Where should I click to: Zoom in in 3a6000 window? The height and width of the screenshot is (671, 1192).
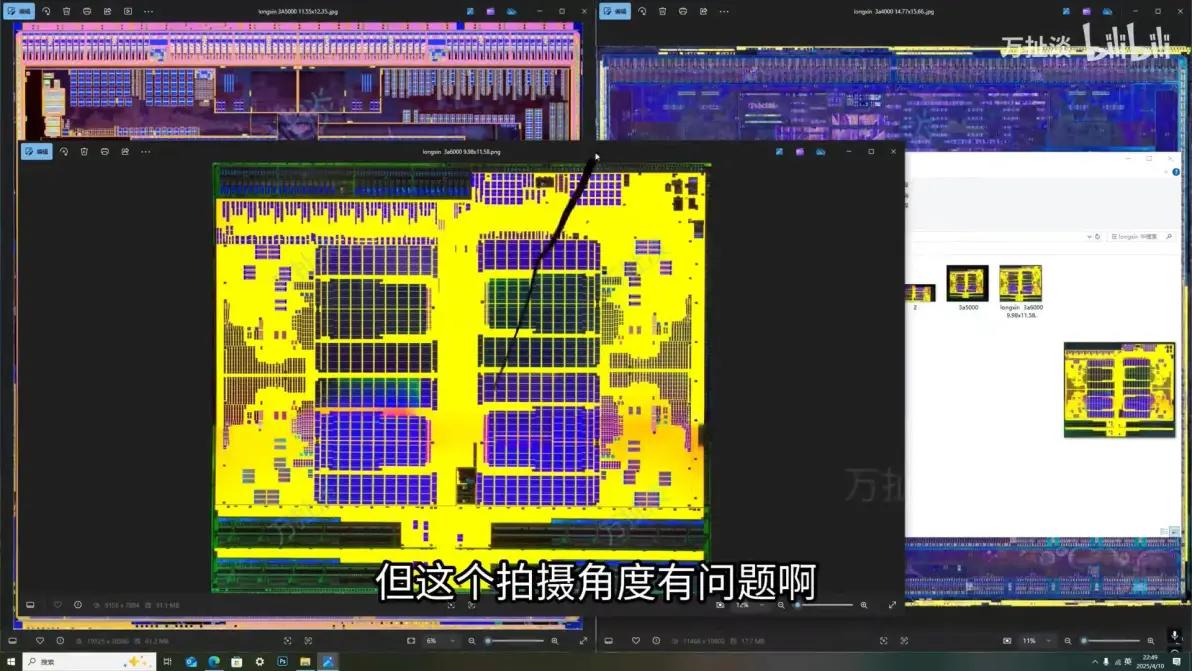coord(864,605)
